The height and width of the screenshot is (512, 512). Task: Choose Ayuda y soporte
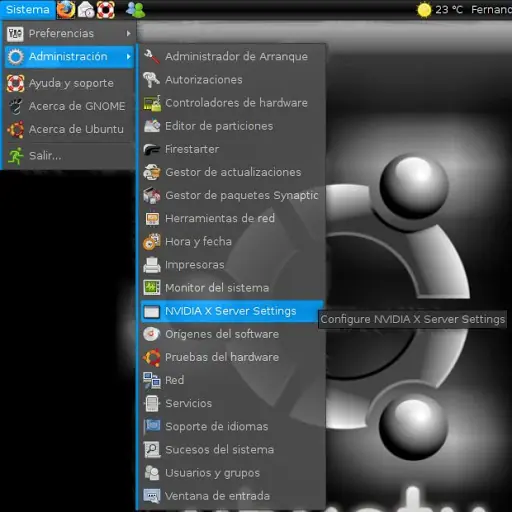click(x=69, y=83)
